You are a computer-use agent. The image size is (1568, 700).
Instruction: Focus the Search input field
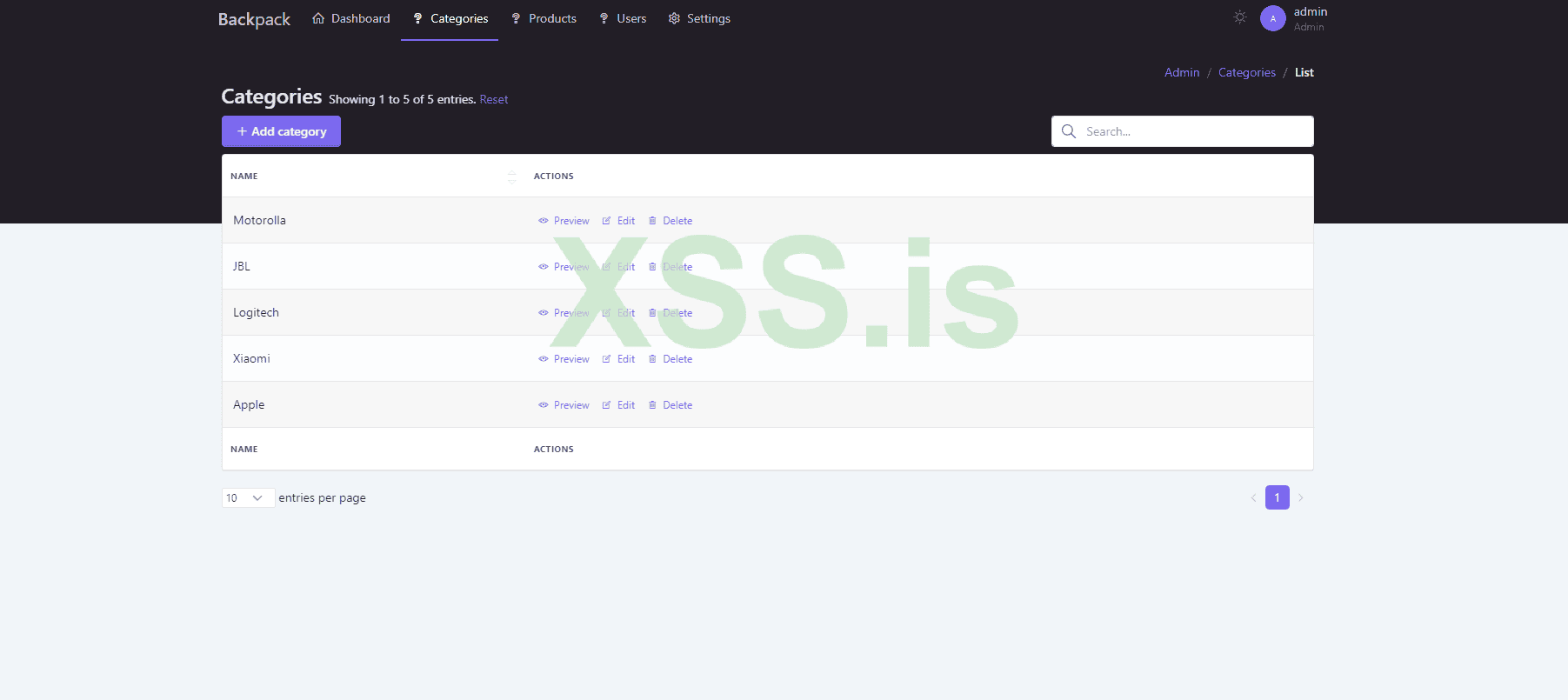click(x=1183, y=131)
